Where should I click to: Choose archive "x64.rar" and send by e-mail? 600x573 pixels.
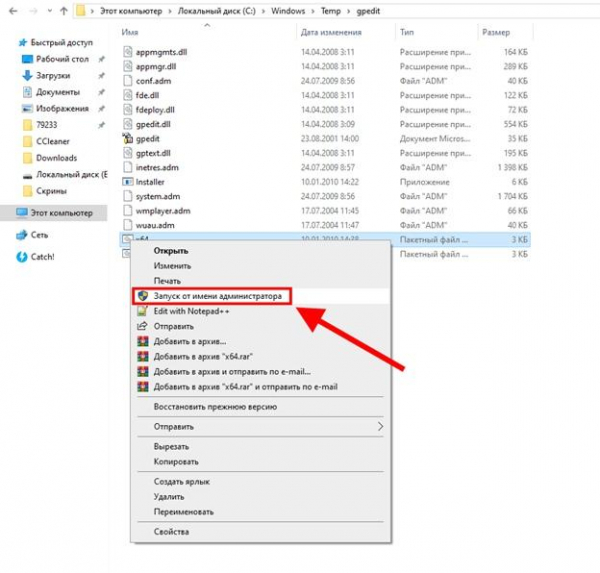[x=246, y=387]
